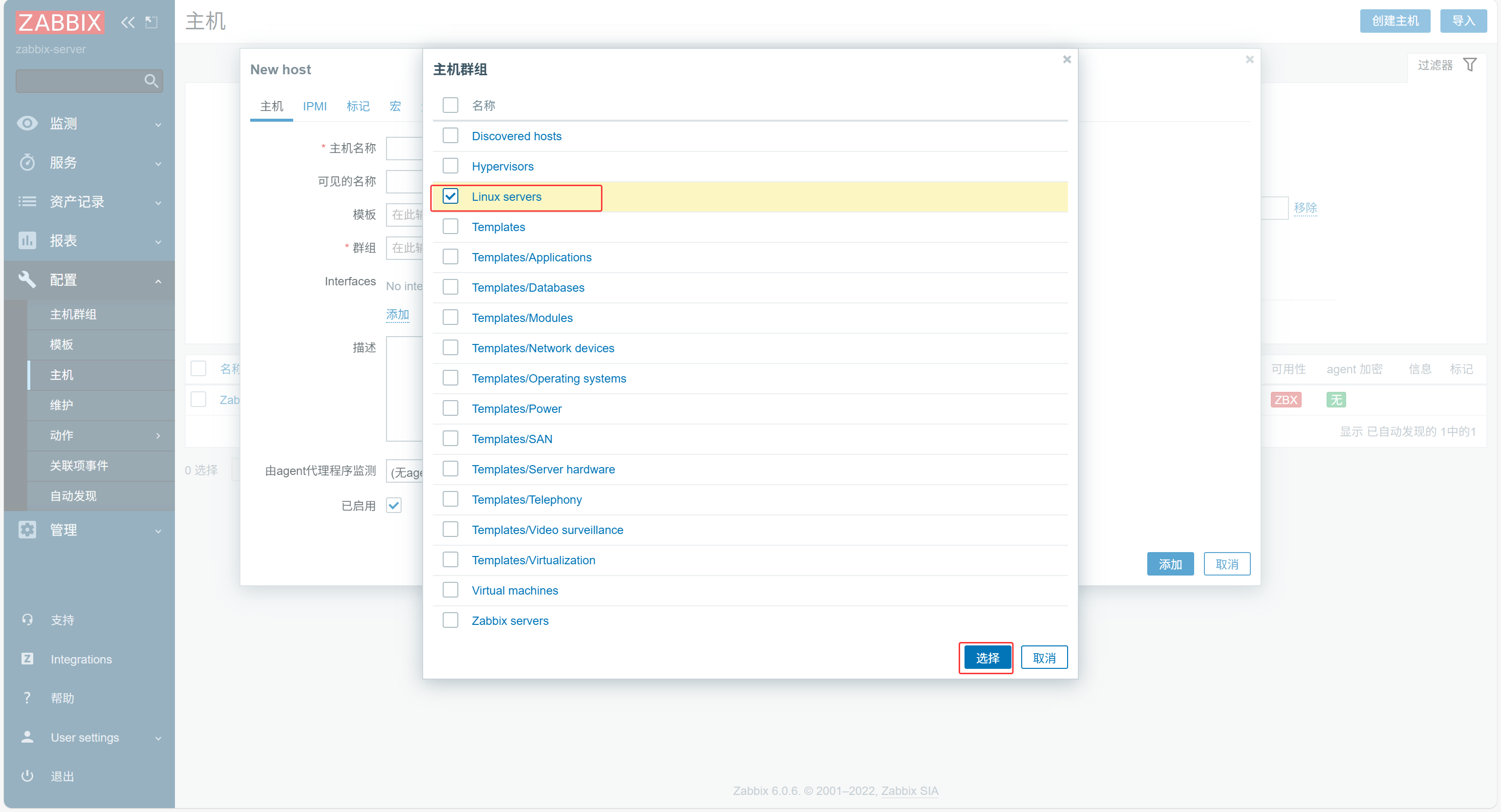Collapse the sidebar with the double-arrow icon
The image size is (1501, 812).
click(x=128, y=22)
